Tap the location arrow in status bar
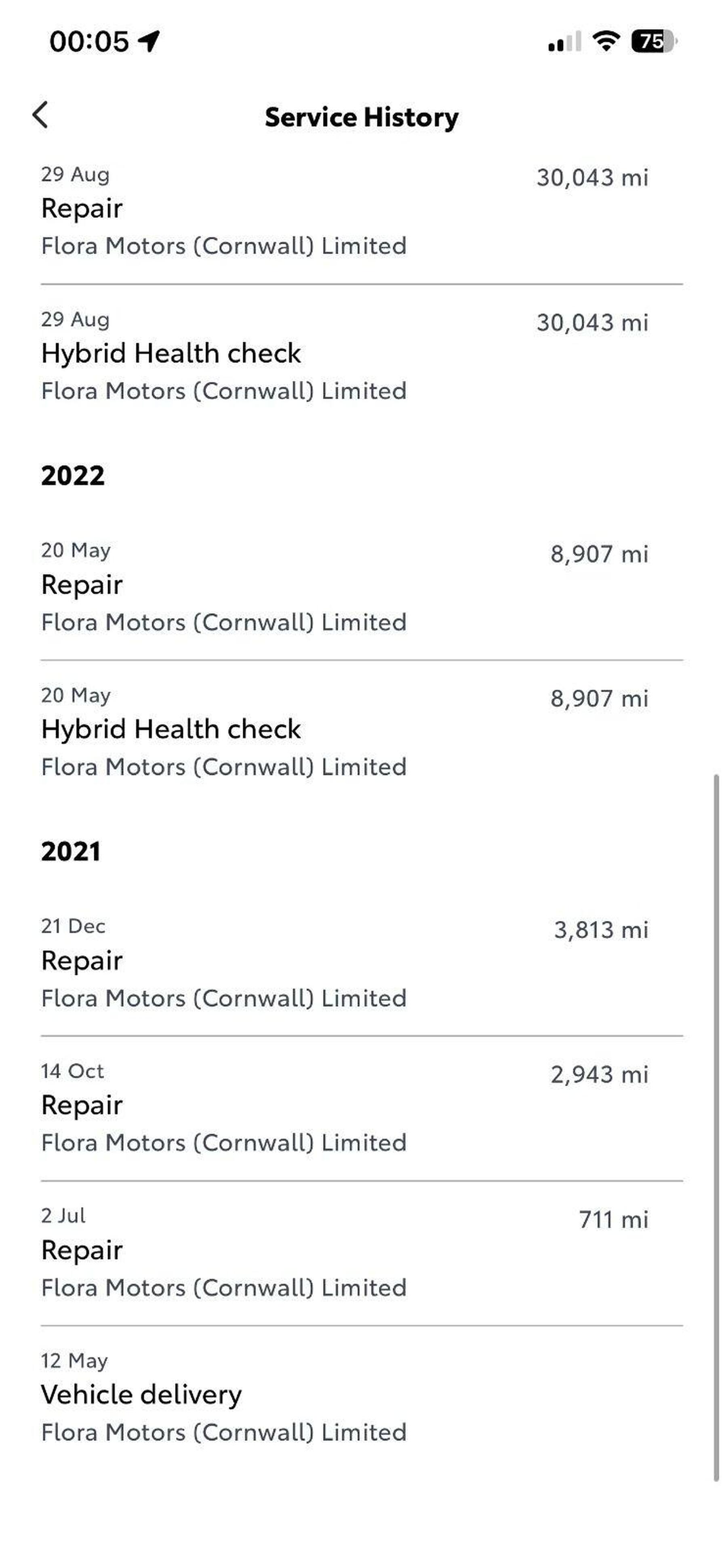The image size is (724, 1568). 148,41
